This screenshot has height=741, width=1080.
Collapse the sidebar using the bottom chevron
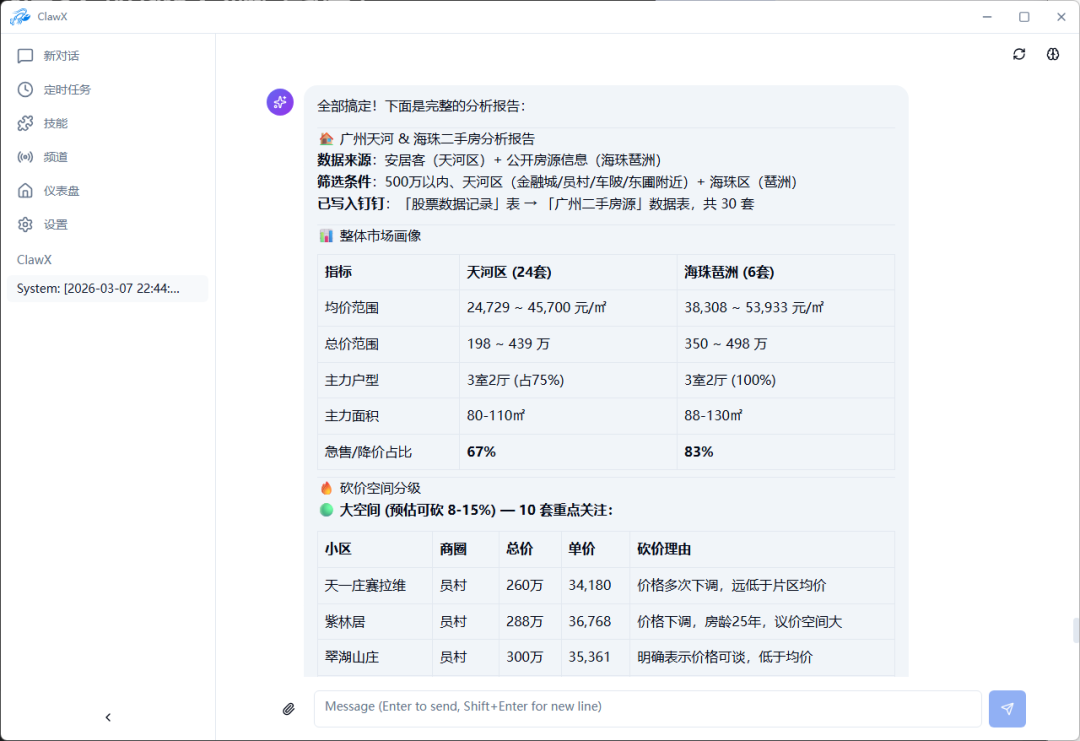click(108, 717)
